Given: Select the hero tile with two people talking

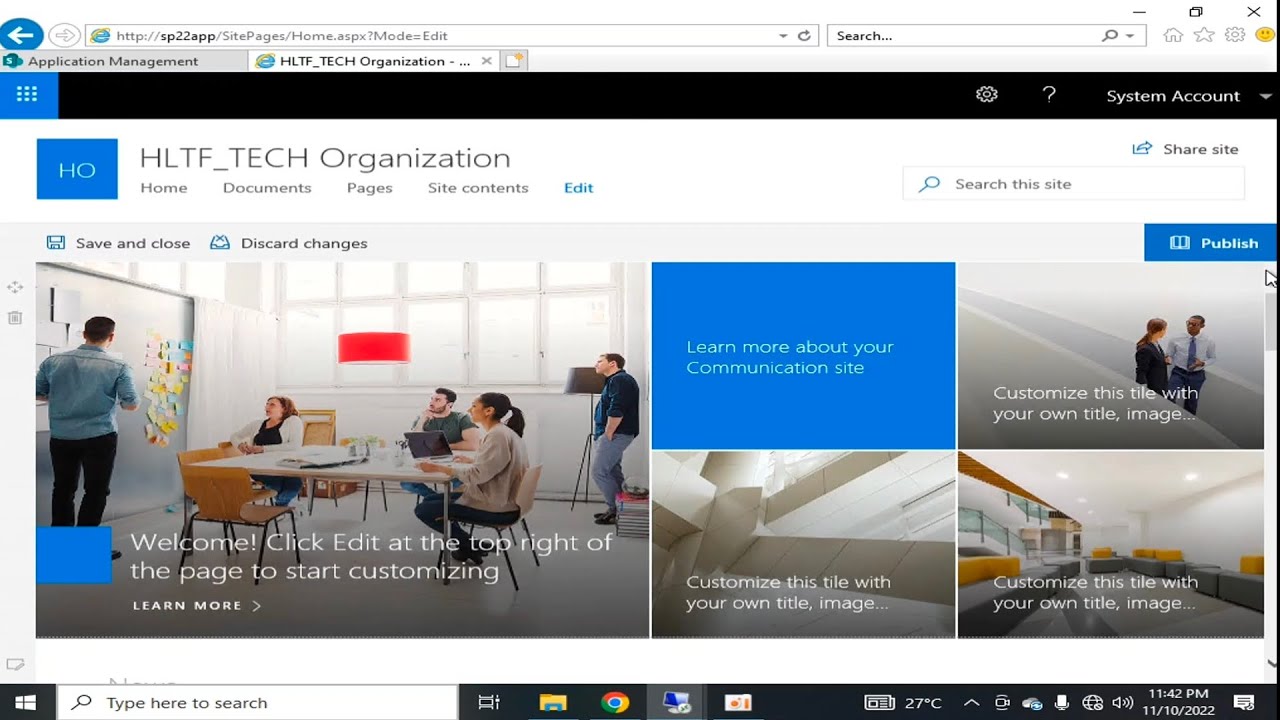Looking at the screenshot, I should pos(1110,356).
